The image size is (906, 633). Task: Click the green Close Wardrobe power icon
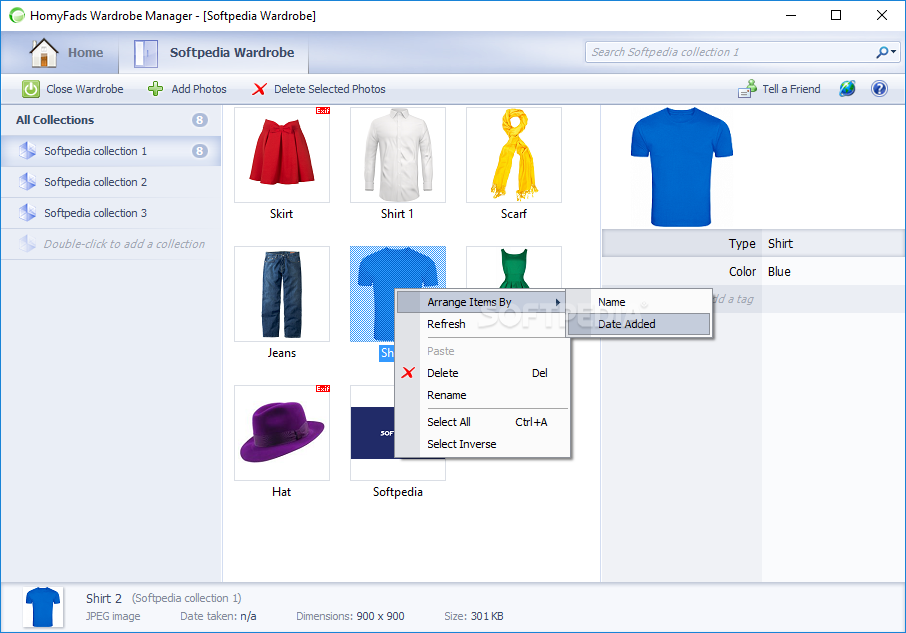pyautogui.click(x=31, y=89)
